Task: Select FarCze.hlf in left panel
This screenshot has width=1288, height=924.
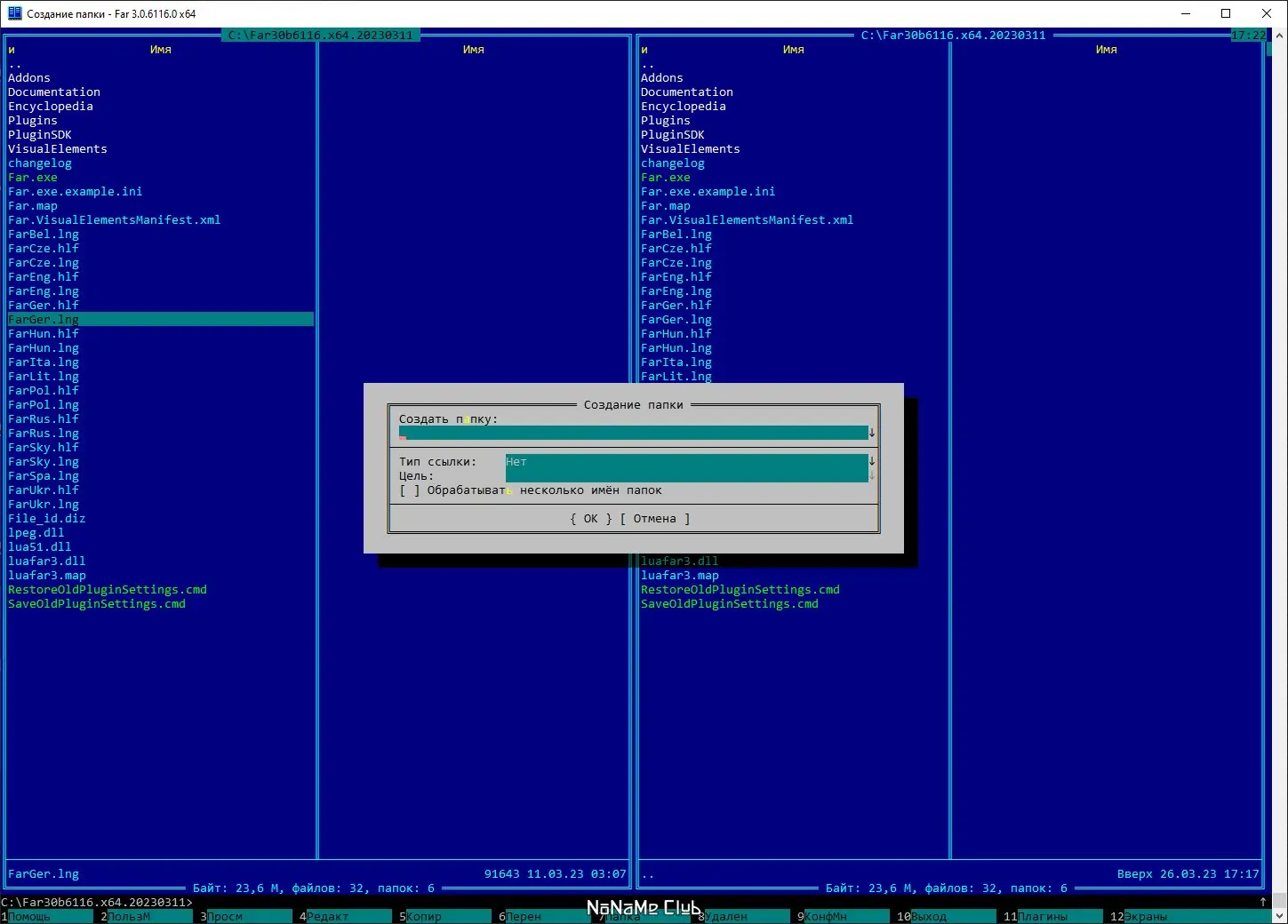Action: point(44,249)
